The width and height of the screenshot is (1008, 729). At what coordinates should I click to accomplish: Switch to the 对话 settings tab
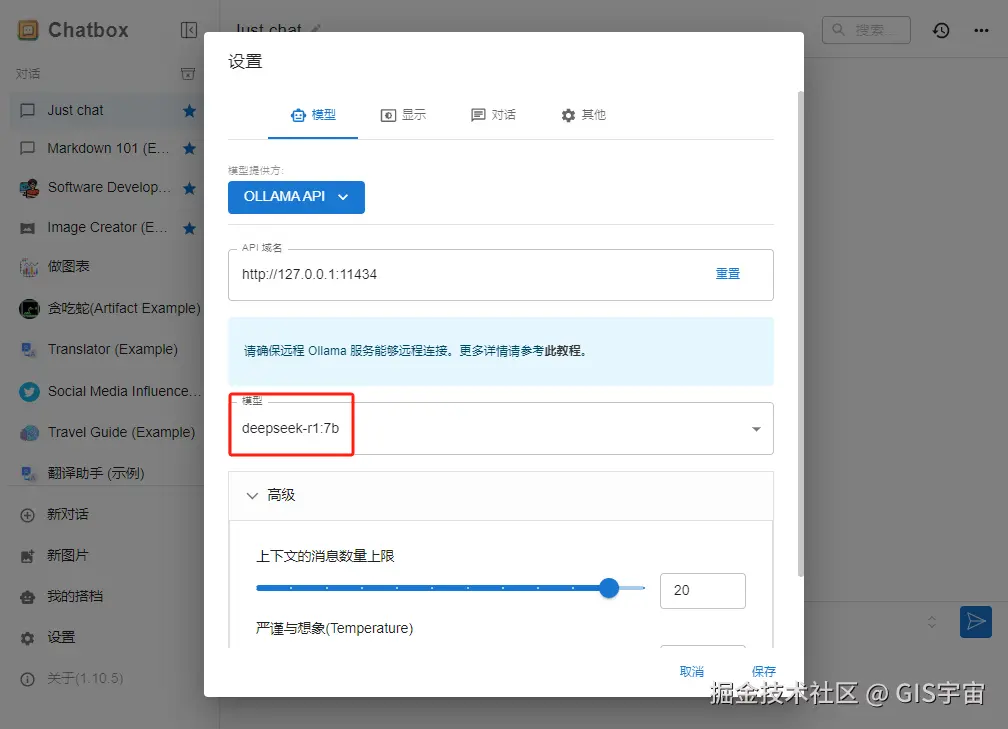click(493, 115)
